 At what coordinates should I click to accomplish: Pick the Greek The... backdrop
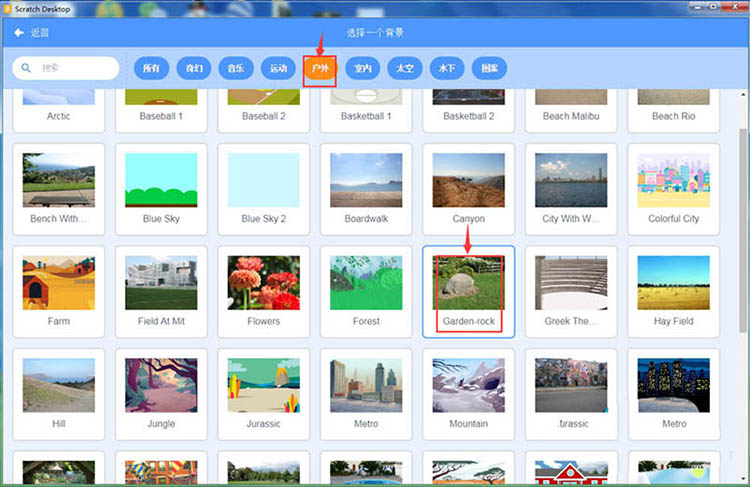[x=571, y=292]
